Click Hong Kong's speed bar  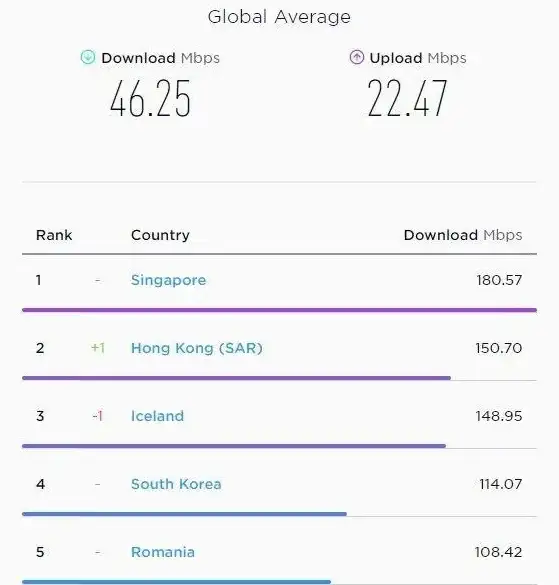[237, 378]
